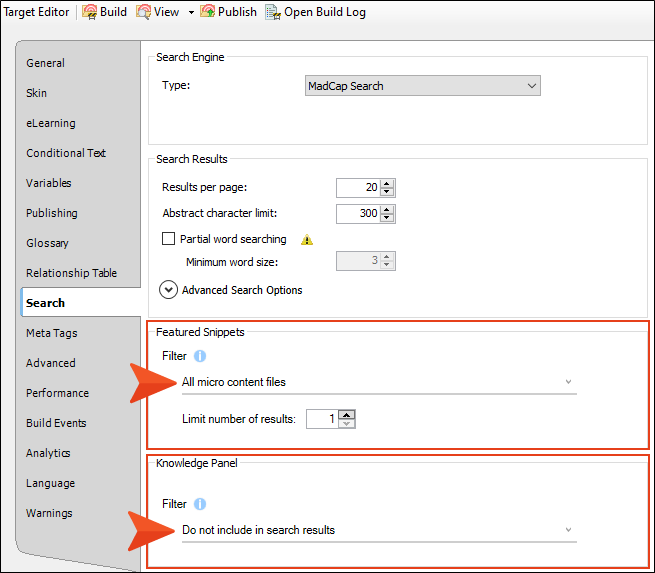Click the View icon in the toolbar
This screenshot has width=655, height=573.
click(143, 12)
